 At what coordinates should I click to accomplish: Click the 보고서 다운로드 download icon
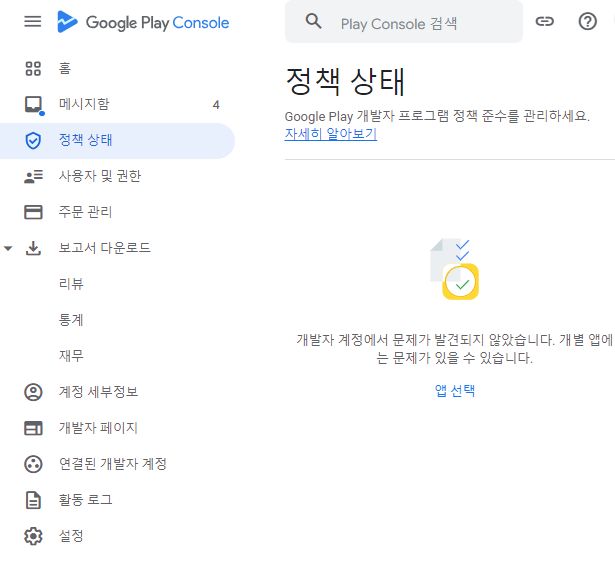point(33,248)
